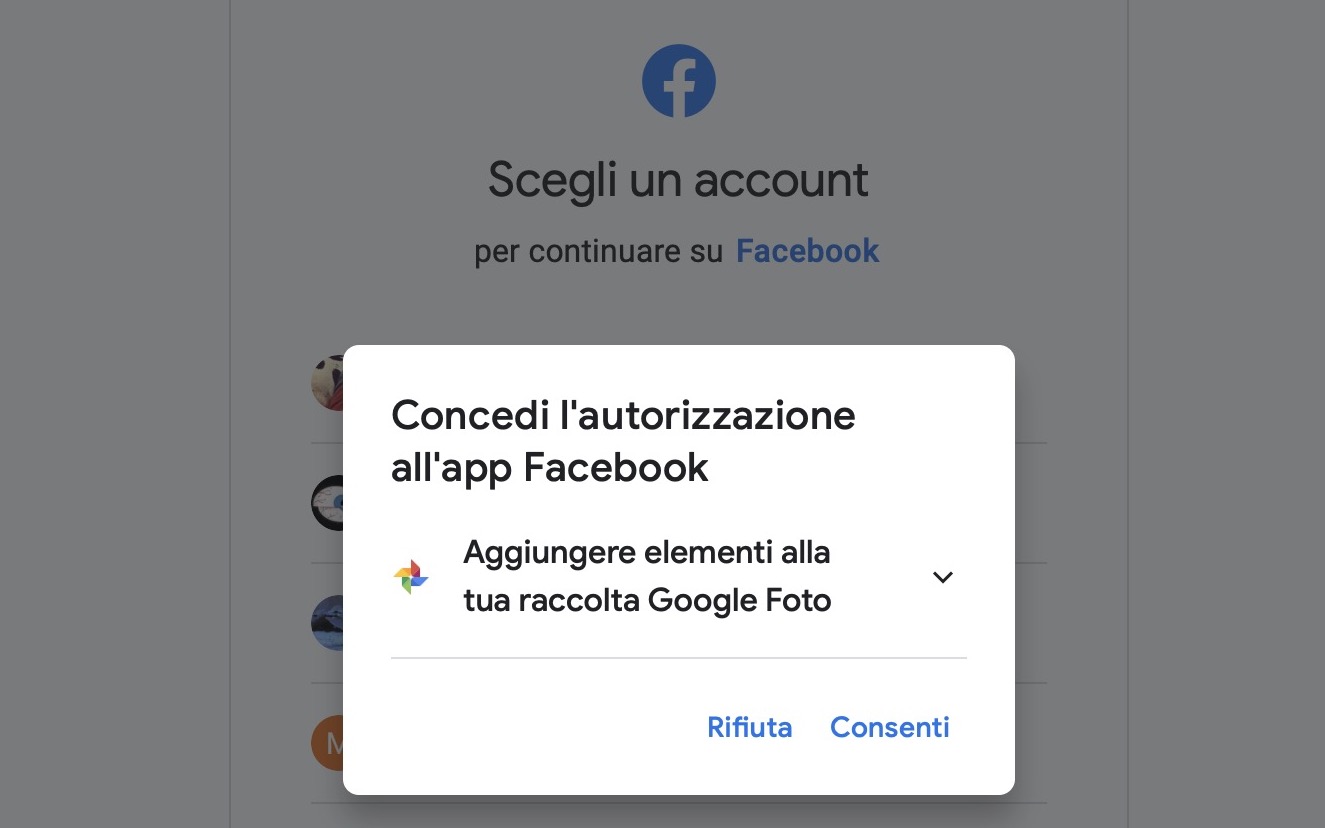Expand the Google Foto permission details chevron
1325x828 pixels.
943,577
